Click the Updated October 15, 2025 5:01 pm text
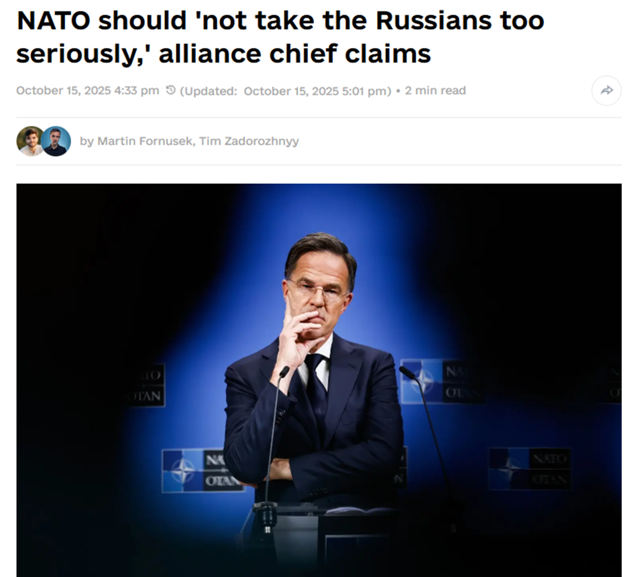 pos(285,91)
